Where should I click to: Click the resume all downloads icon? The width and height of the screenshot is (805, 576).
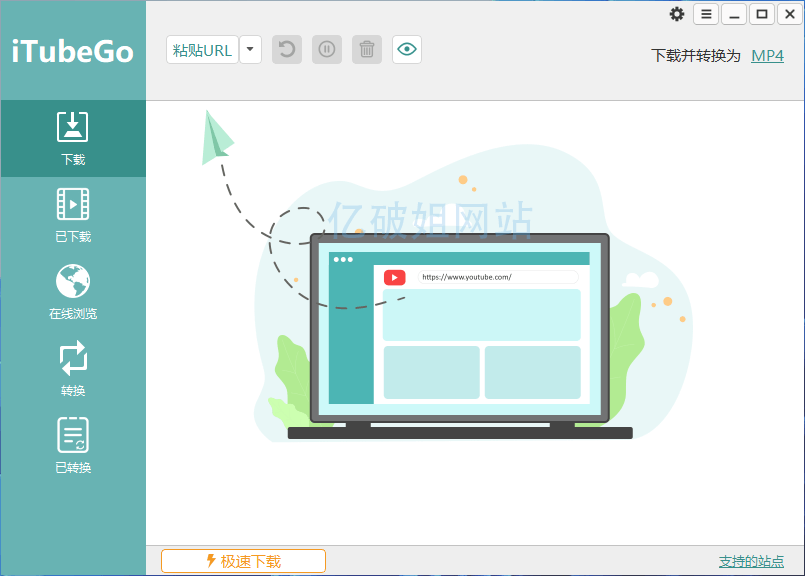coord(287,50)
